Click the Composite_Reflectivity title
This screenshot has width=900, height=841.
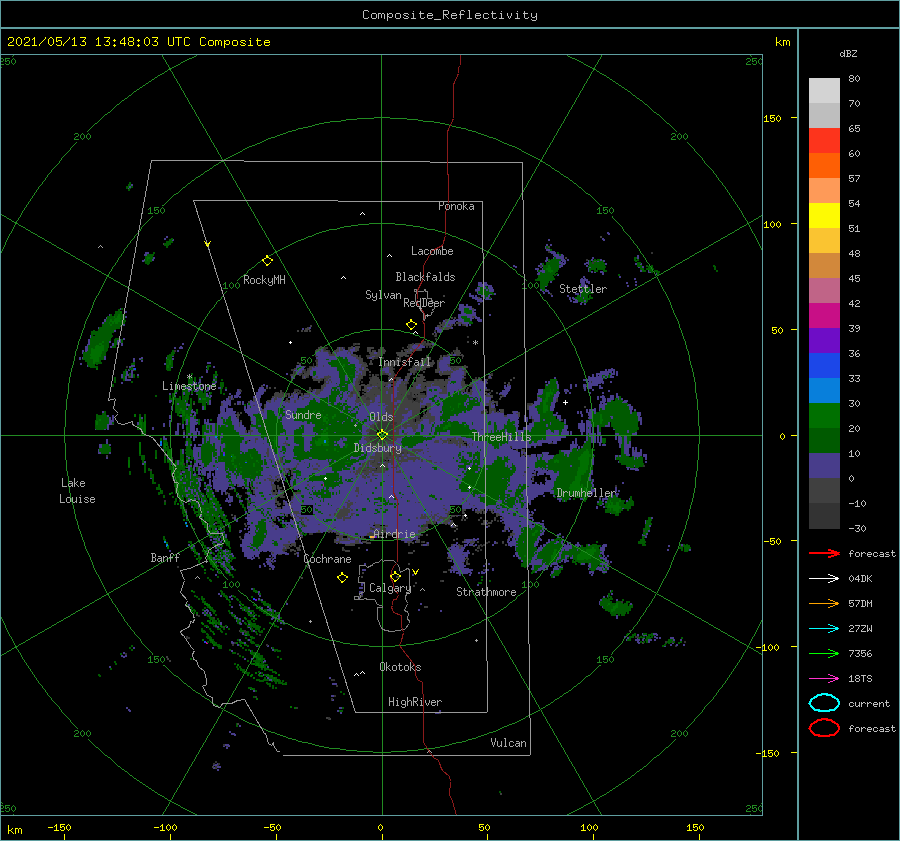point(450,15)
